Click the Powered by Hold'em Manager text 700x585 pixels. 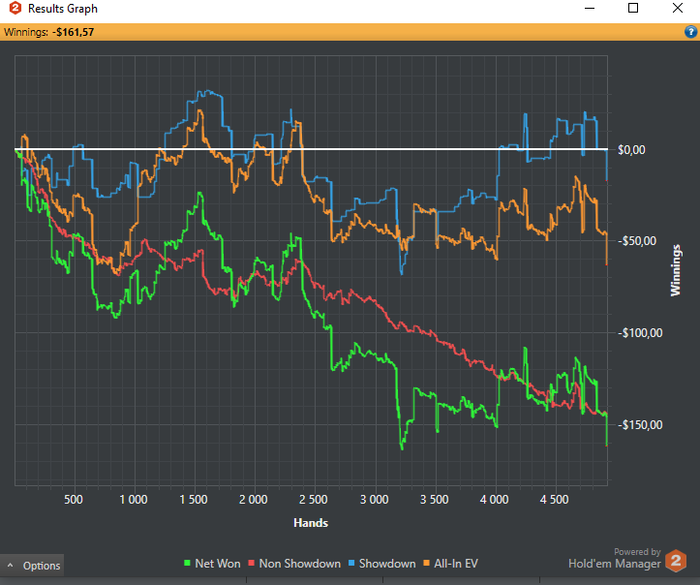tap(614, 559)
